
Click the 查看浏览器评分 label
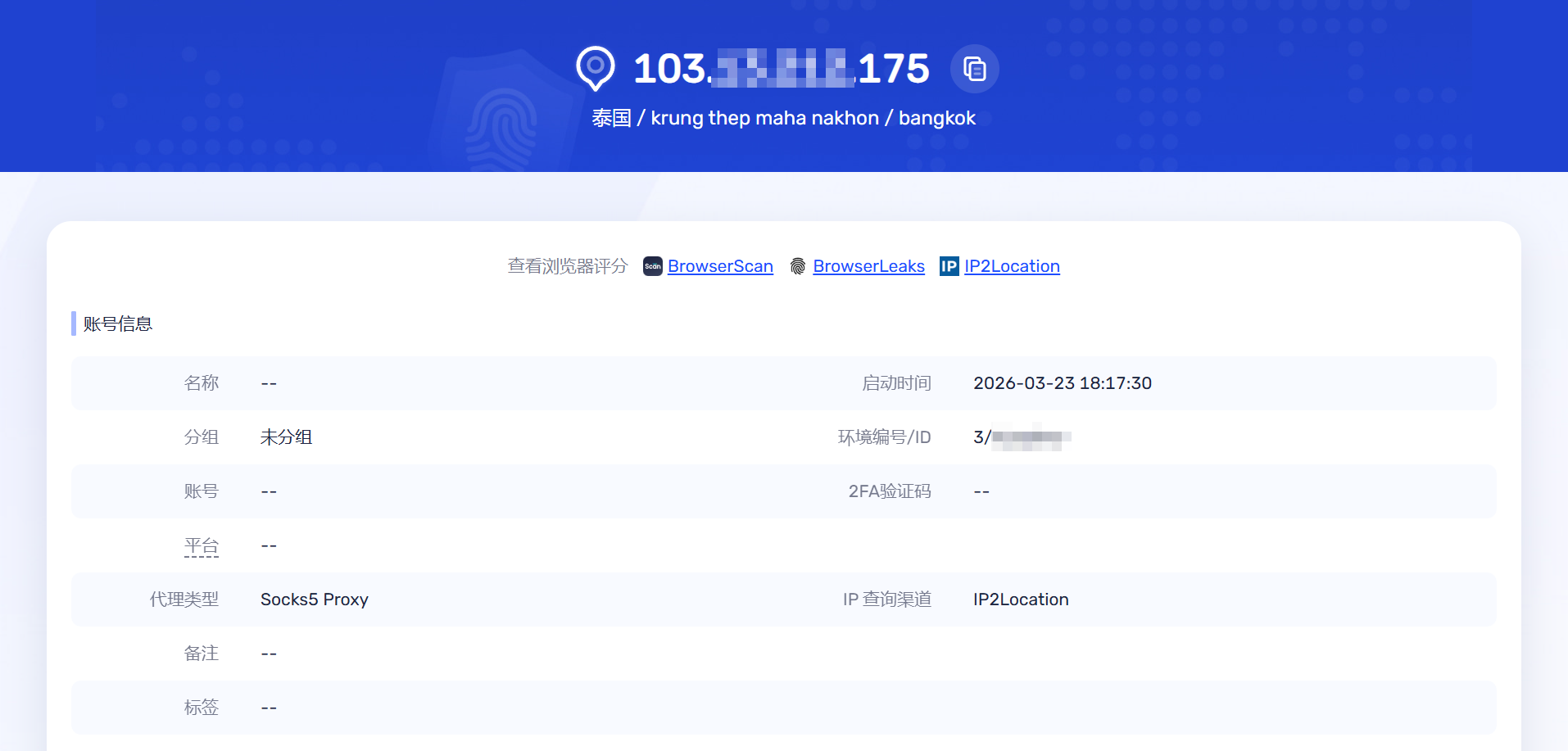[567, 266]
